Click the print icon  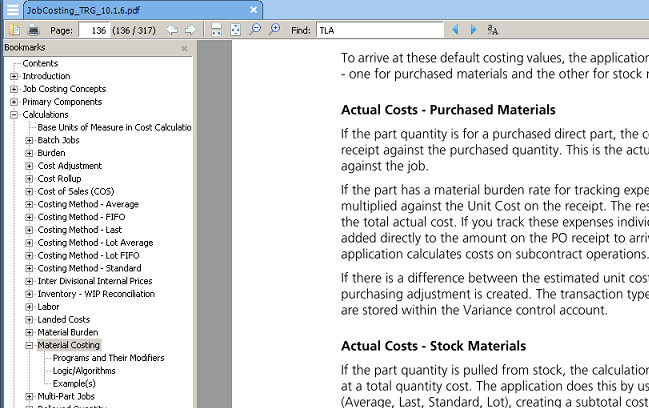coord(34,30)
